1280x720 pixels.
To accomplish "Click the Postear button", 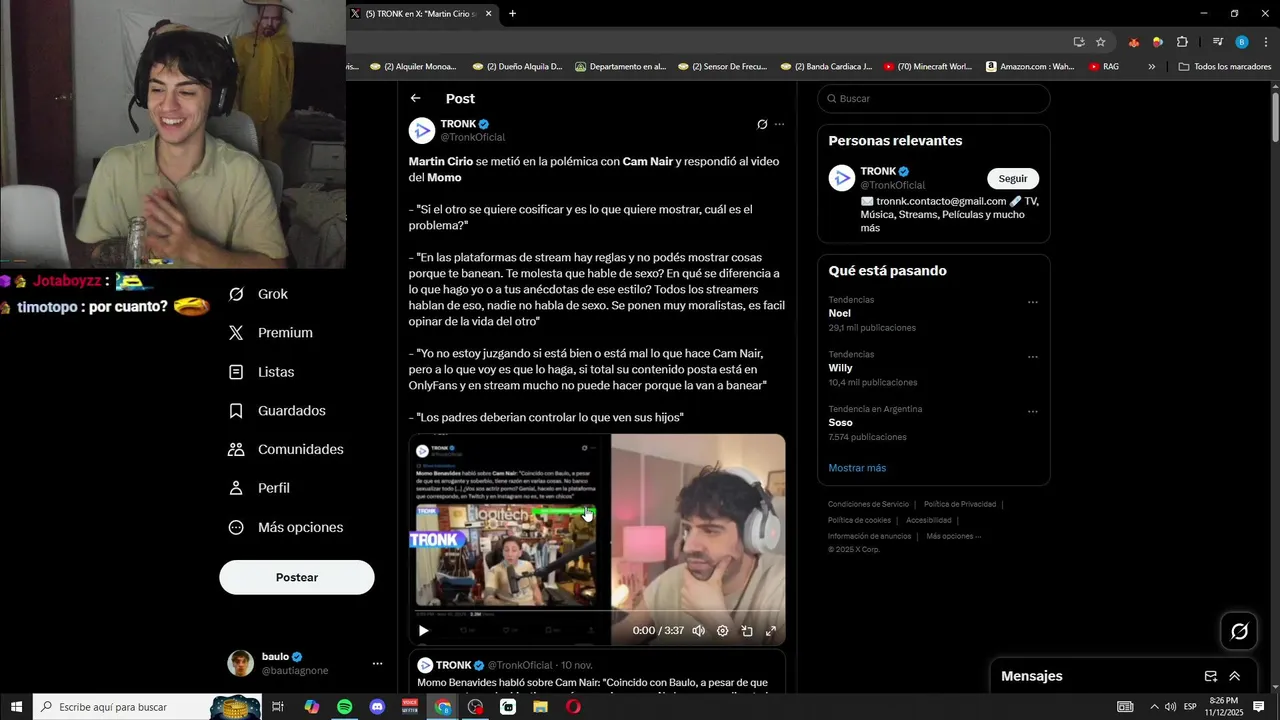I will point(297,577).
